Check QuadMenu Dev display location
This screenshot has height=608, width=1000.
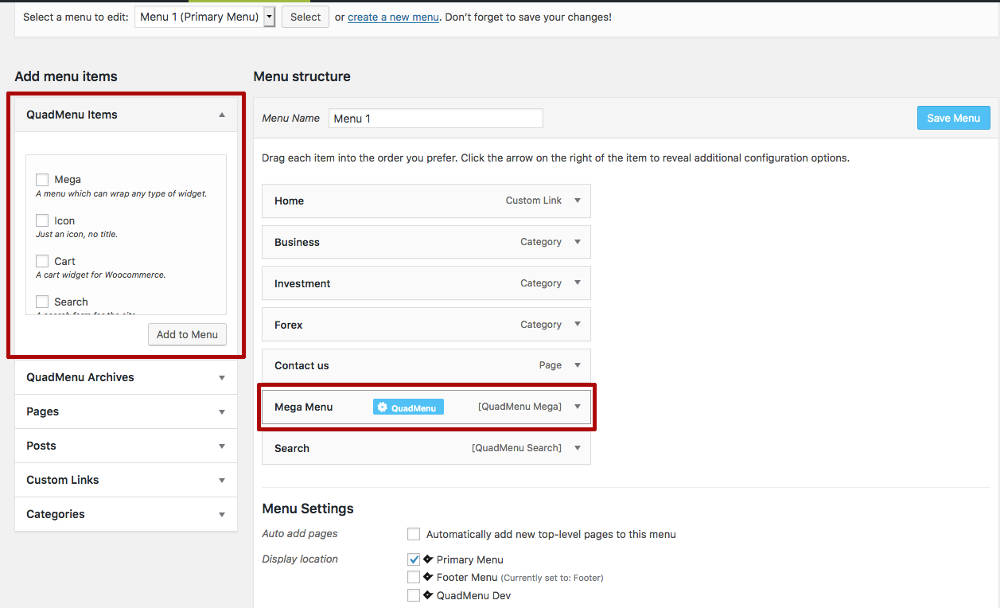click(413, 595)
